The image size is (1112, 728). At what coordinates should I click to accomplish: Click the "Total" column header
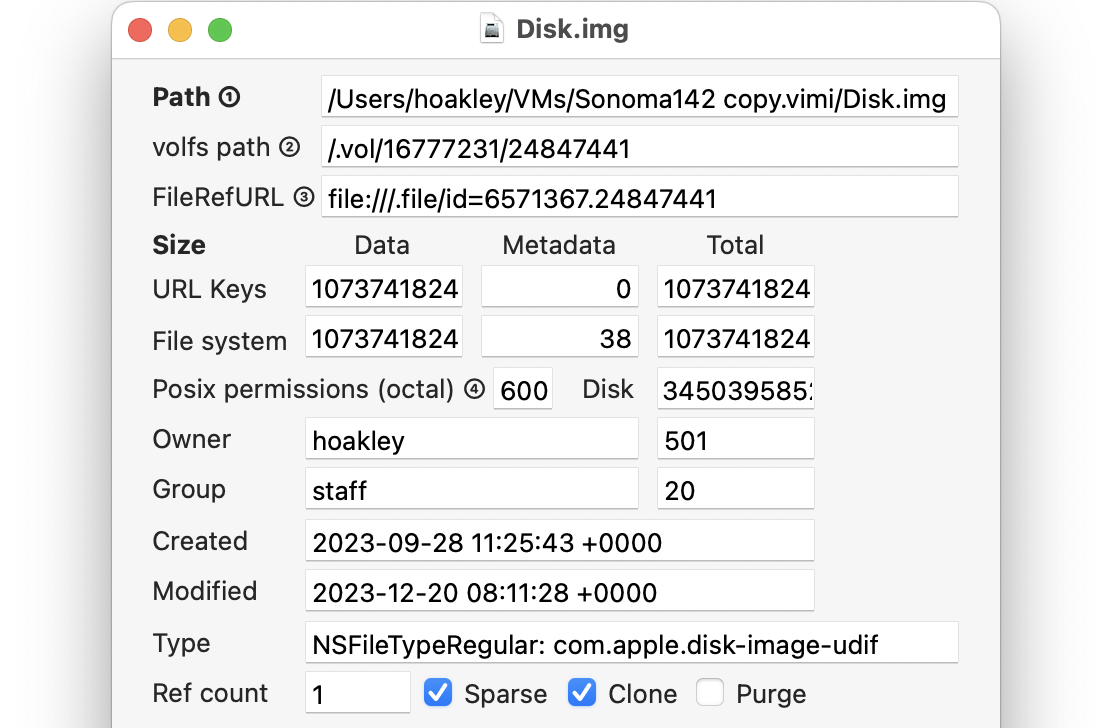[x=735, y=245]
